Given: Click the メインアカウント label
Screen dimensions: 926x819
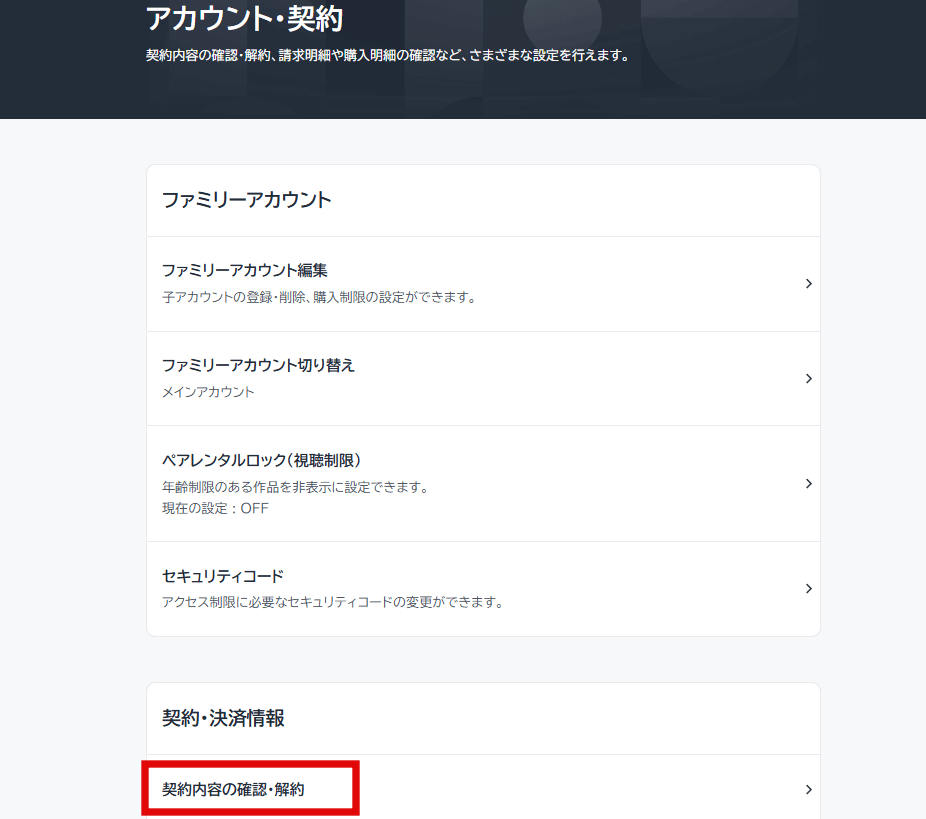Looking at the screenshot, I should tap(208, 392).
